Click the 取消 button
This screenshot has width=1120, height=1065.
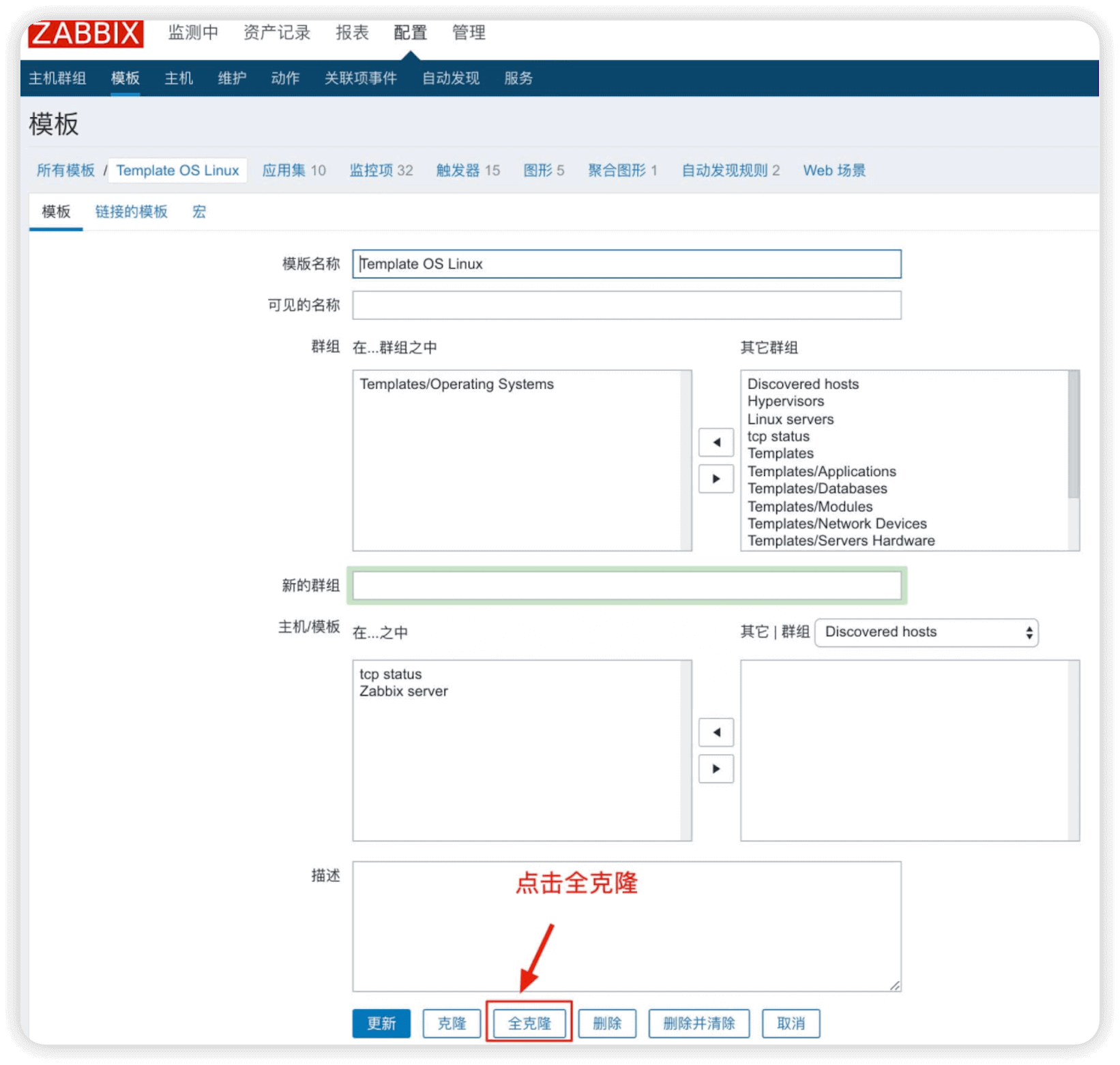click(x=791, y=1023)
